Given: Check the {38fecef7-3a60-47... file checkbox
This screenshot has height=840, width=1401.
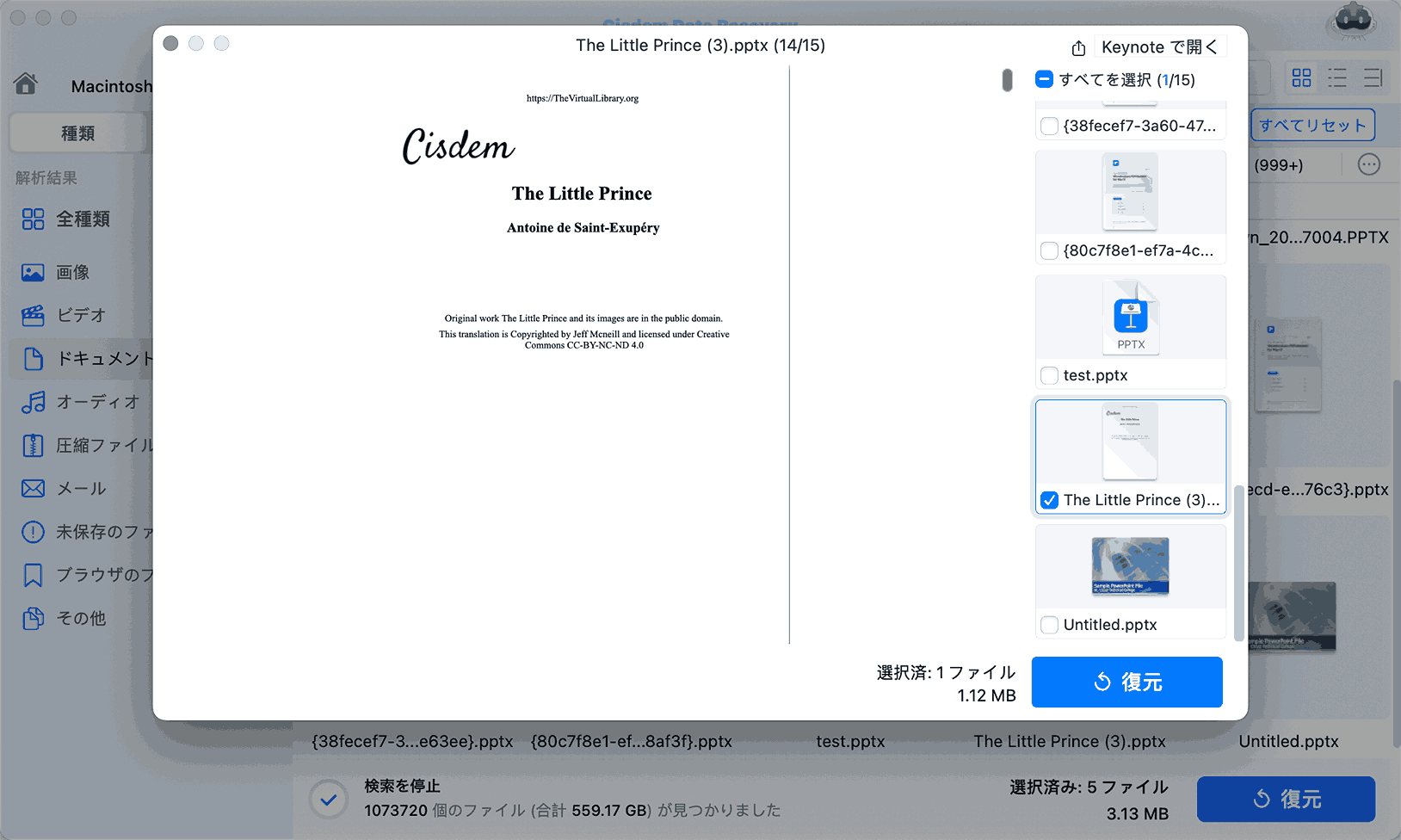Looking at the screenshot, I should pos(1049,126).
